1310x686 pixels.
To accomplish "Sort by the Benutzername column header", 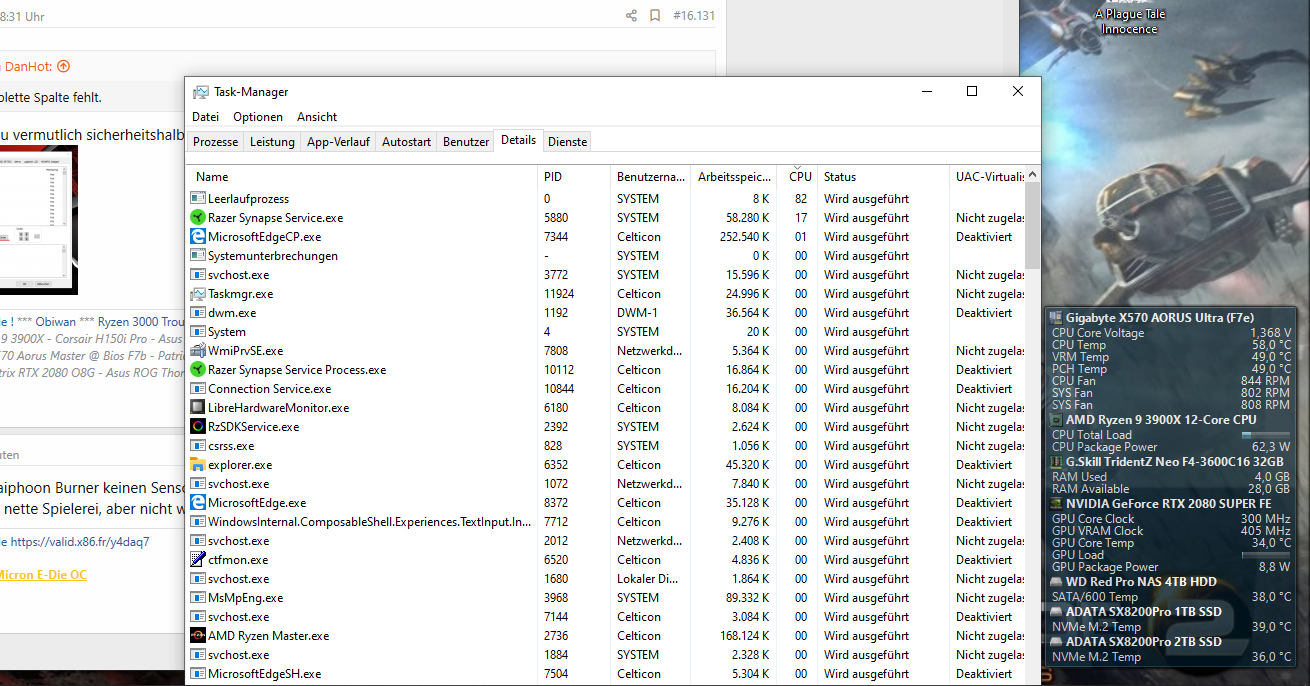I will click(x=651, y=176).
